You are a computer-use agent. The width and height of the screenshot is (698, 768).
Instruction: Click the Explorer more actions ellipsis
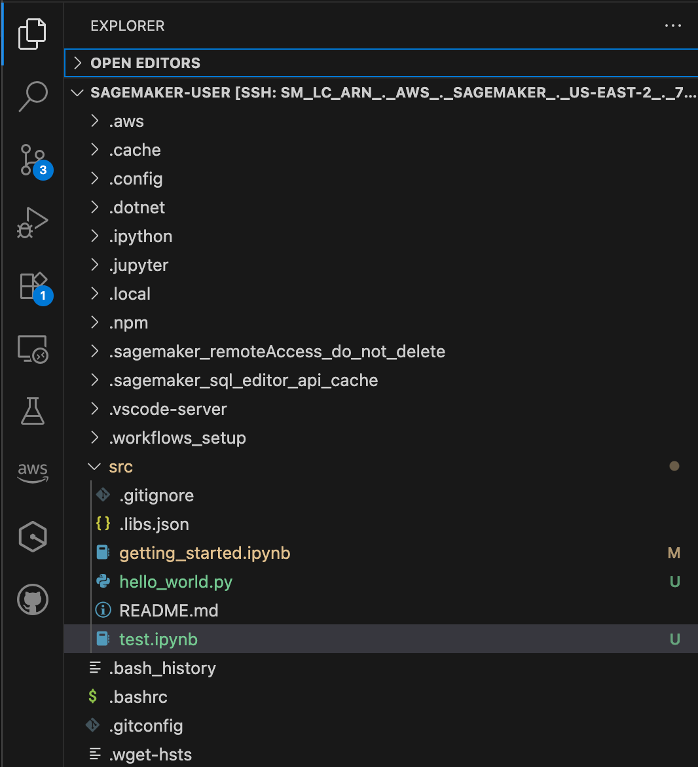[672, 26]
